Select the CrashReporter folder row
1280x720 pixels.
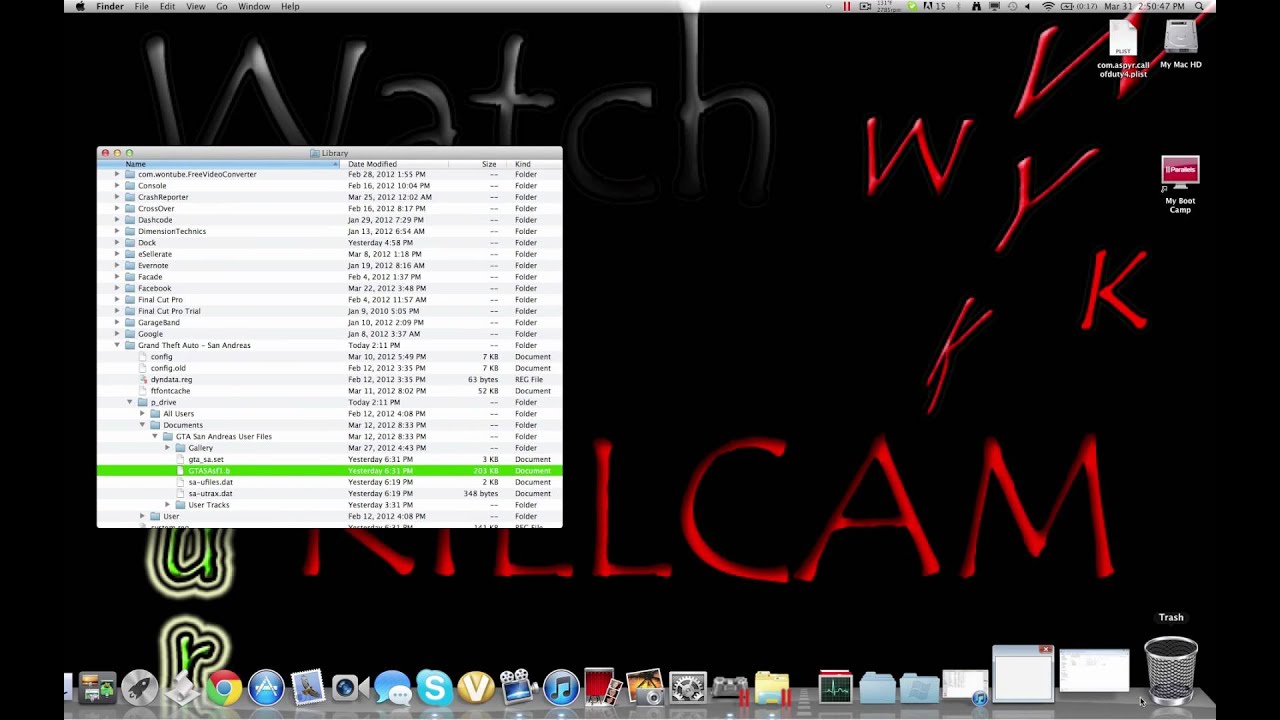coord(330,197)
